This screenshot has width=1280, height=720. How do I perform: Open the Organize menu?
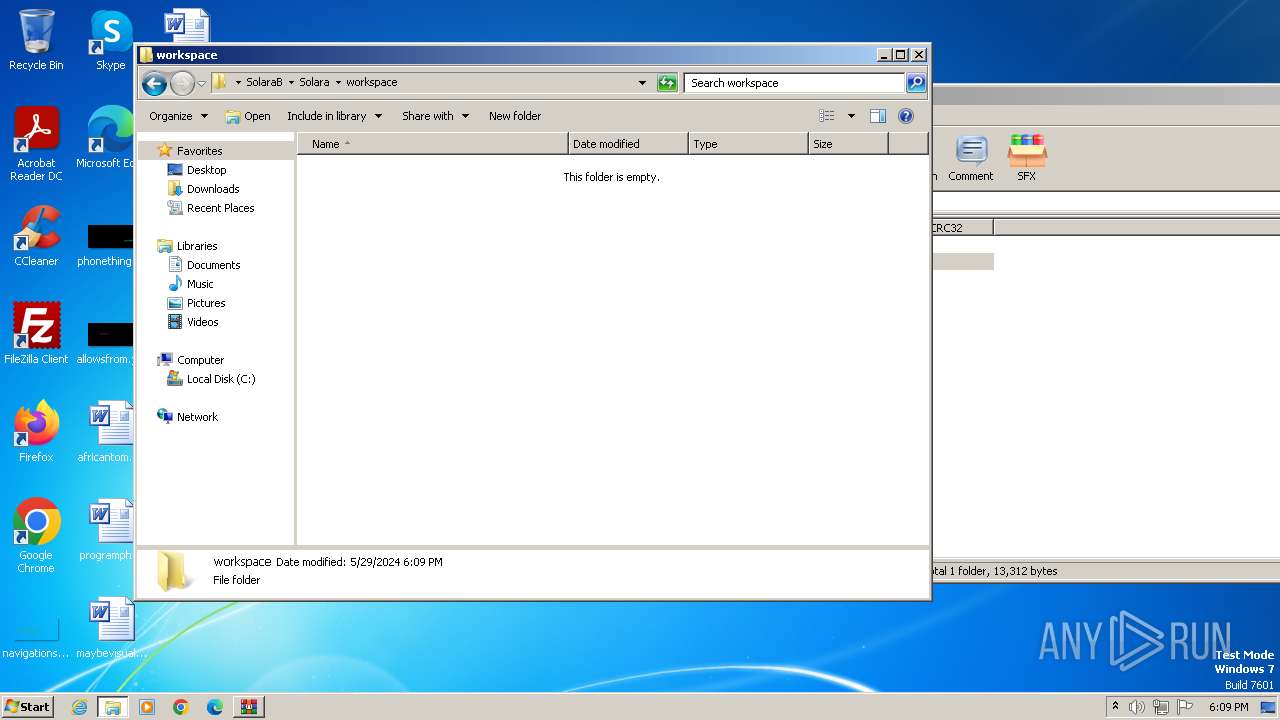click(x=178, y=116)
